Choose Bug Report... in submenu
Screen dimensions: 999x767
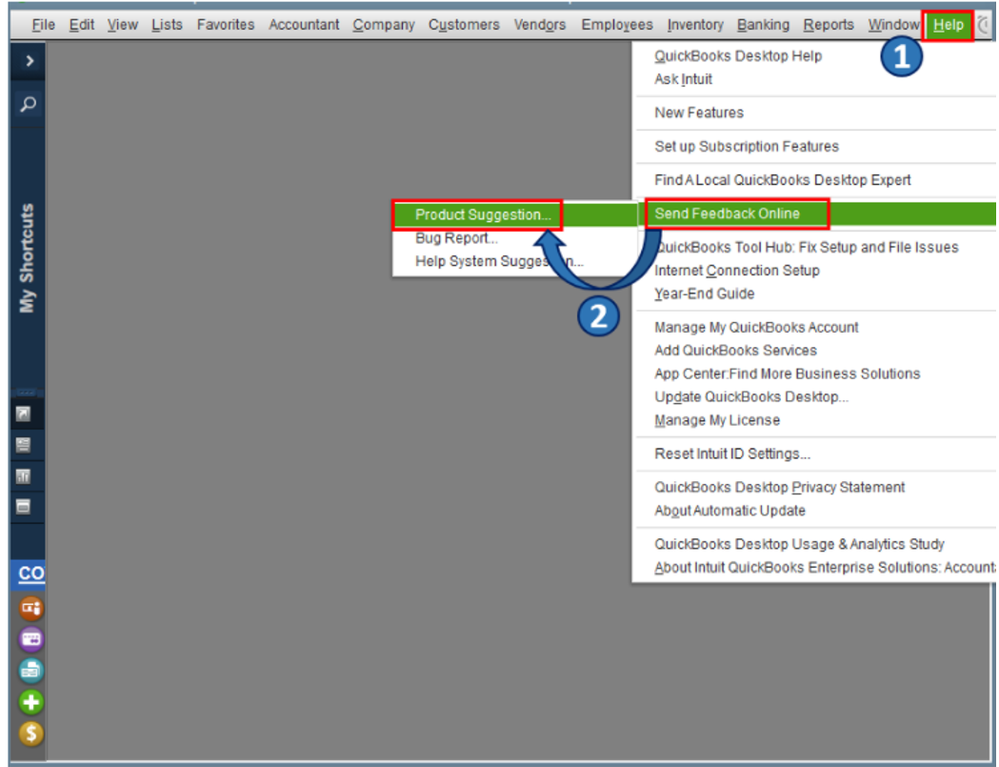tap(456, 238)
